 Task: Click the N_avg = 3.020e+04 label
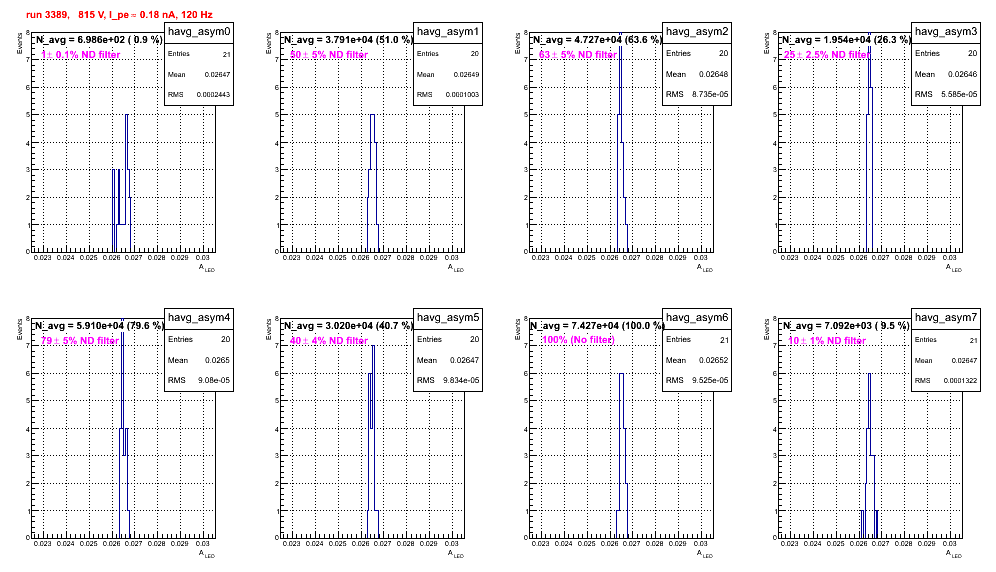click(x=348, y=326)
